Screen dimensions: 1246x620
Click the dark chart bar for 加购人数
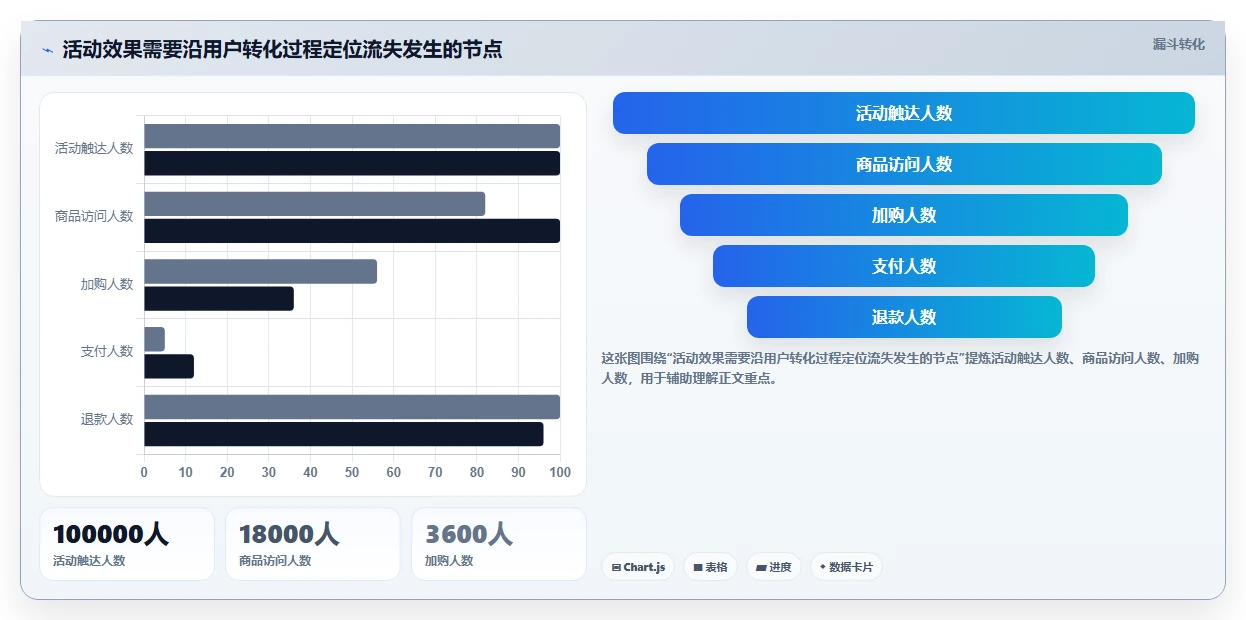tap(219, 298)
